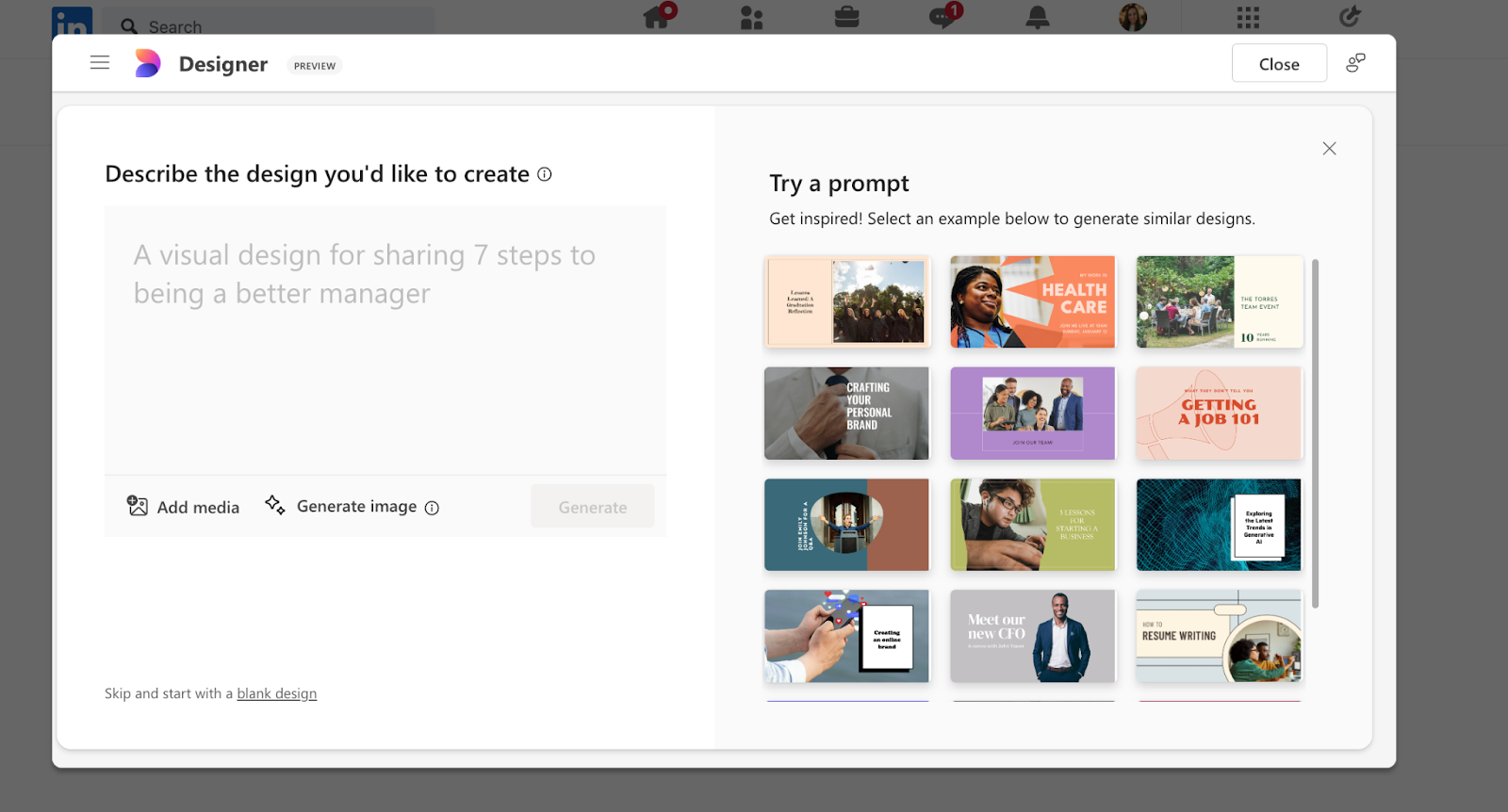Click the Generate image label
The height and width of the screenshot is (812, 1508).
356,506
